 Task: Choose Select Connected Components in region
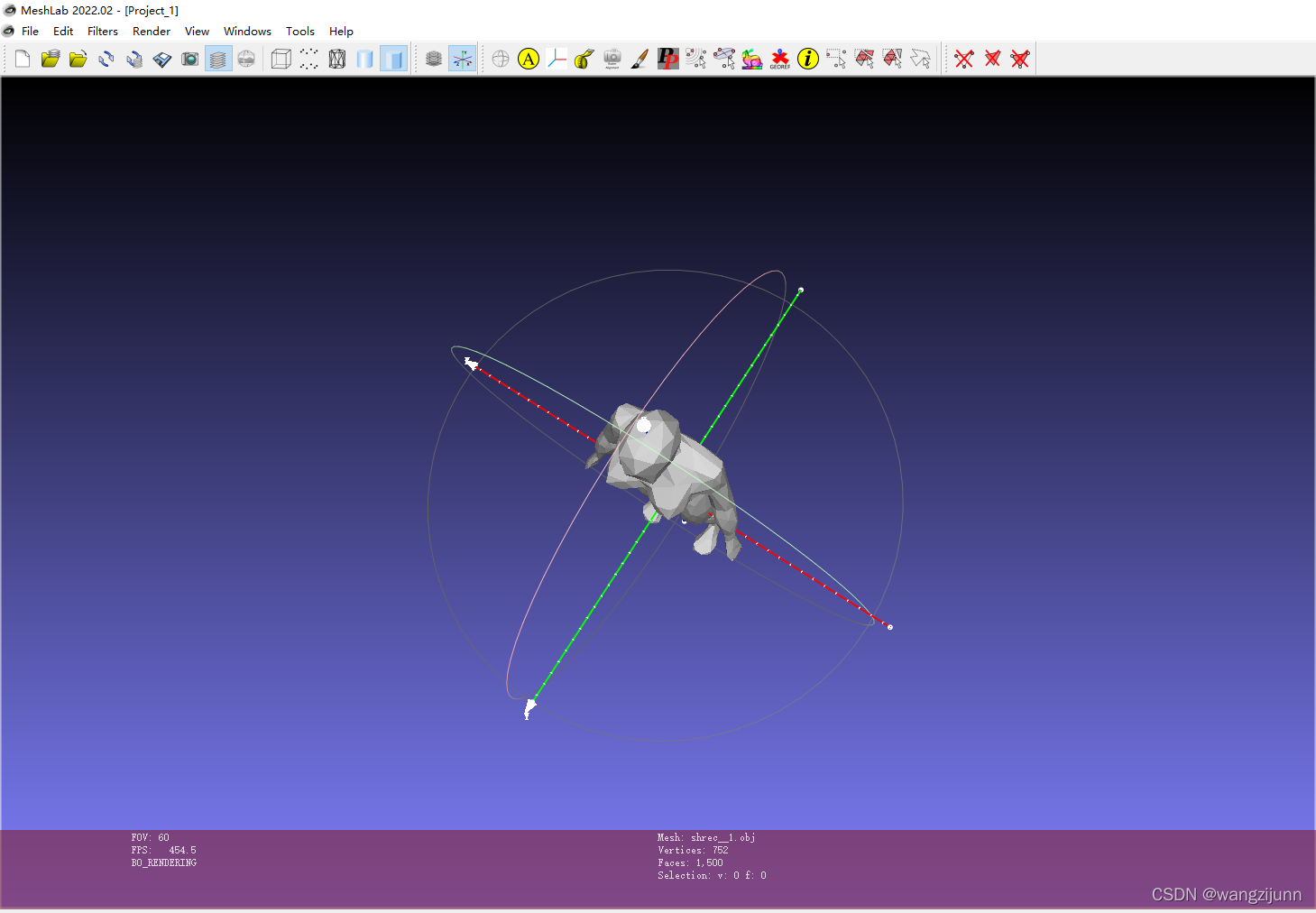tap(892, 59)
